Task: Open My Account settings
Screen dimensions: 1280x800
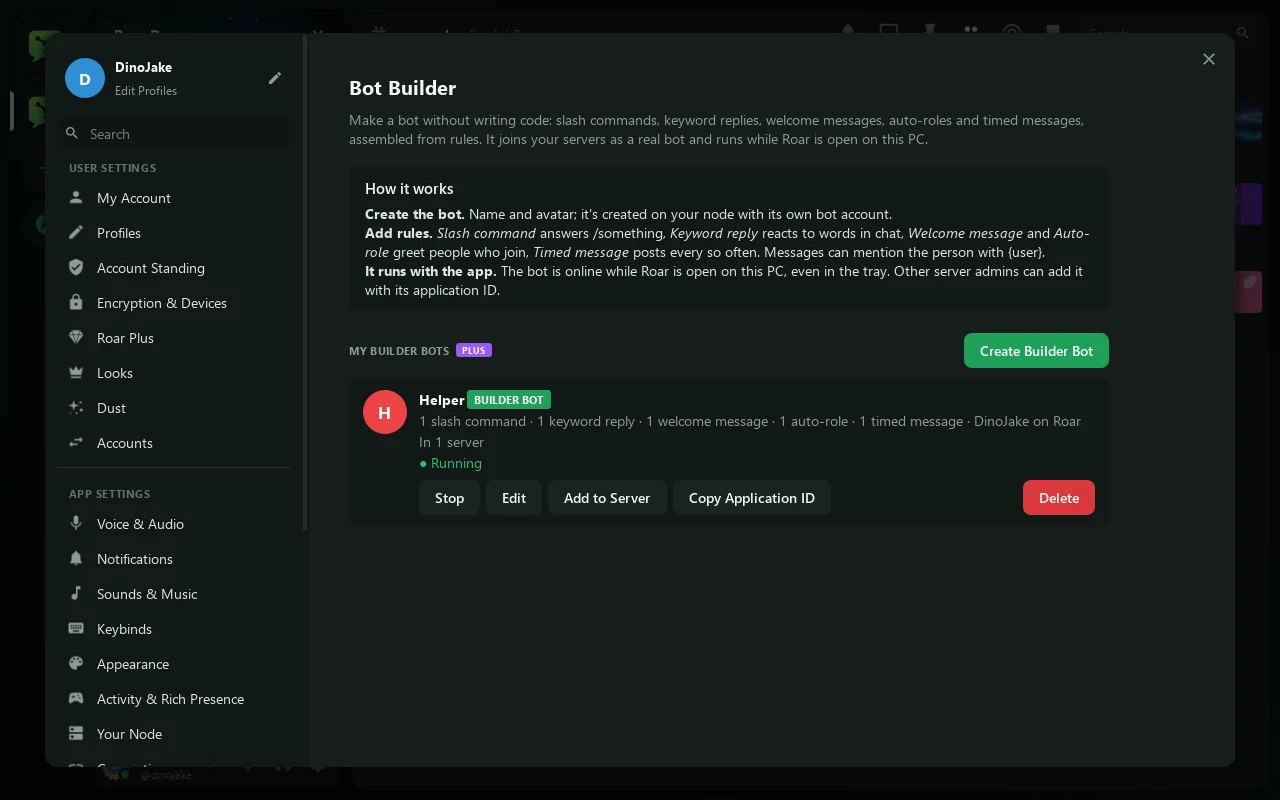Action: [174, 198]
